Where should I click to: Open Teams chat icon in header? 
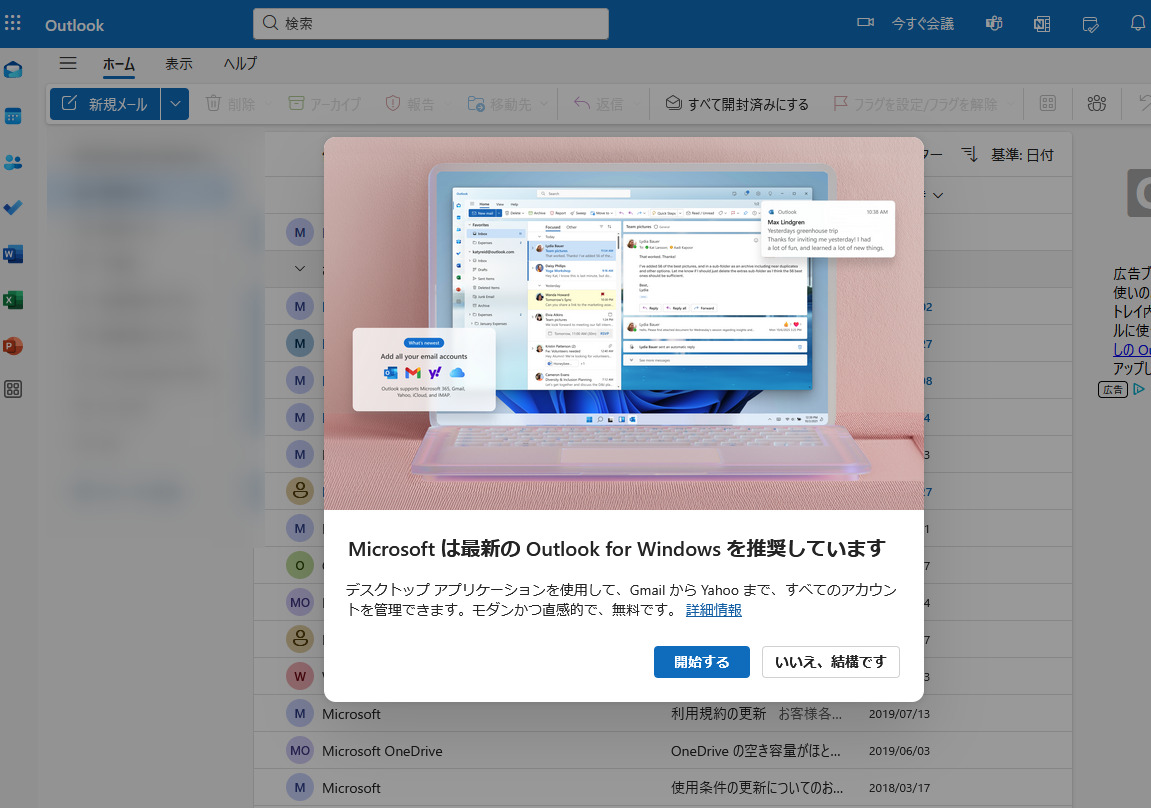coord(994,23)
